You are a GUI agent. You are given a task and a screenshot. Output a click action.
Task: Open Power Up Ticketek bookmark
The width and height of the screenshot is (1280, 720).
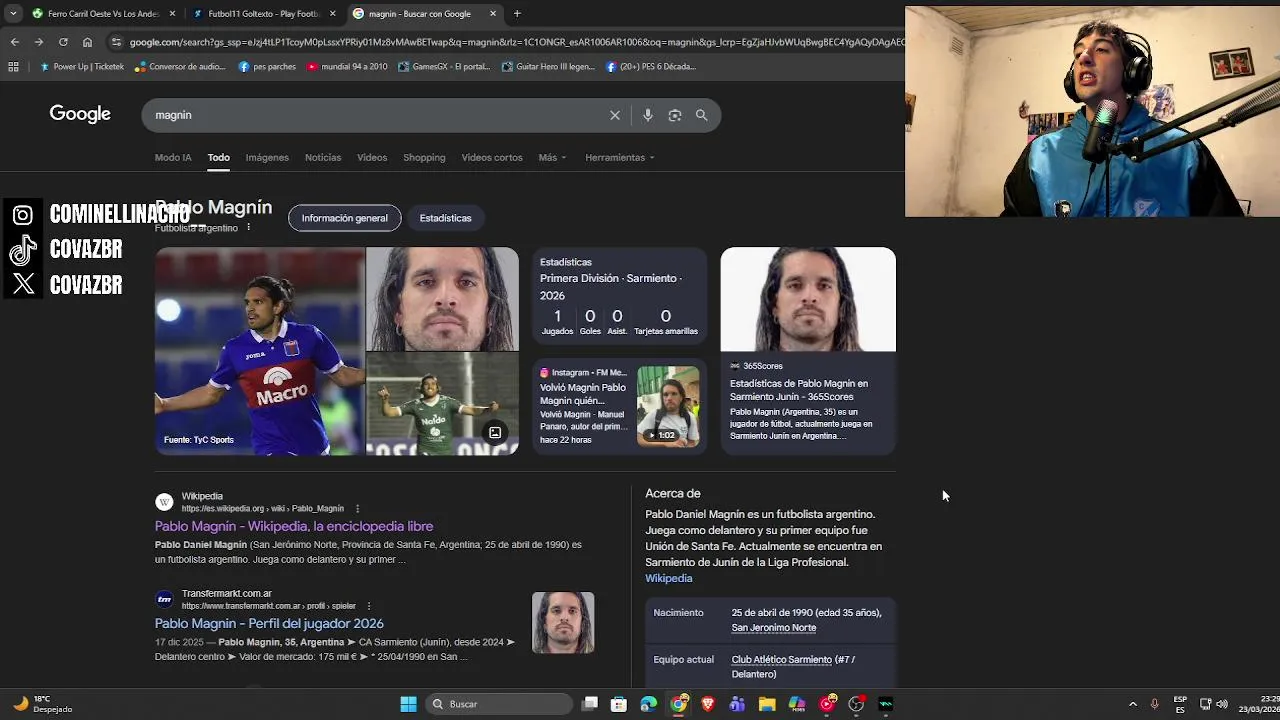tap(82, 67)
